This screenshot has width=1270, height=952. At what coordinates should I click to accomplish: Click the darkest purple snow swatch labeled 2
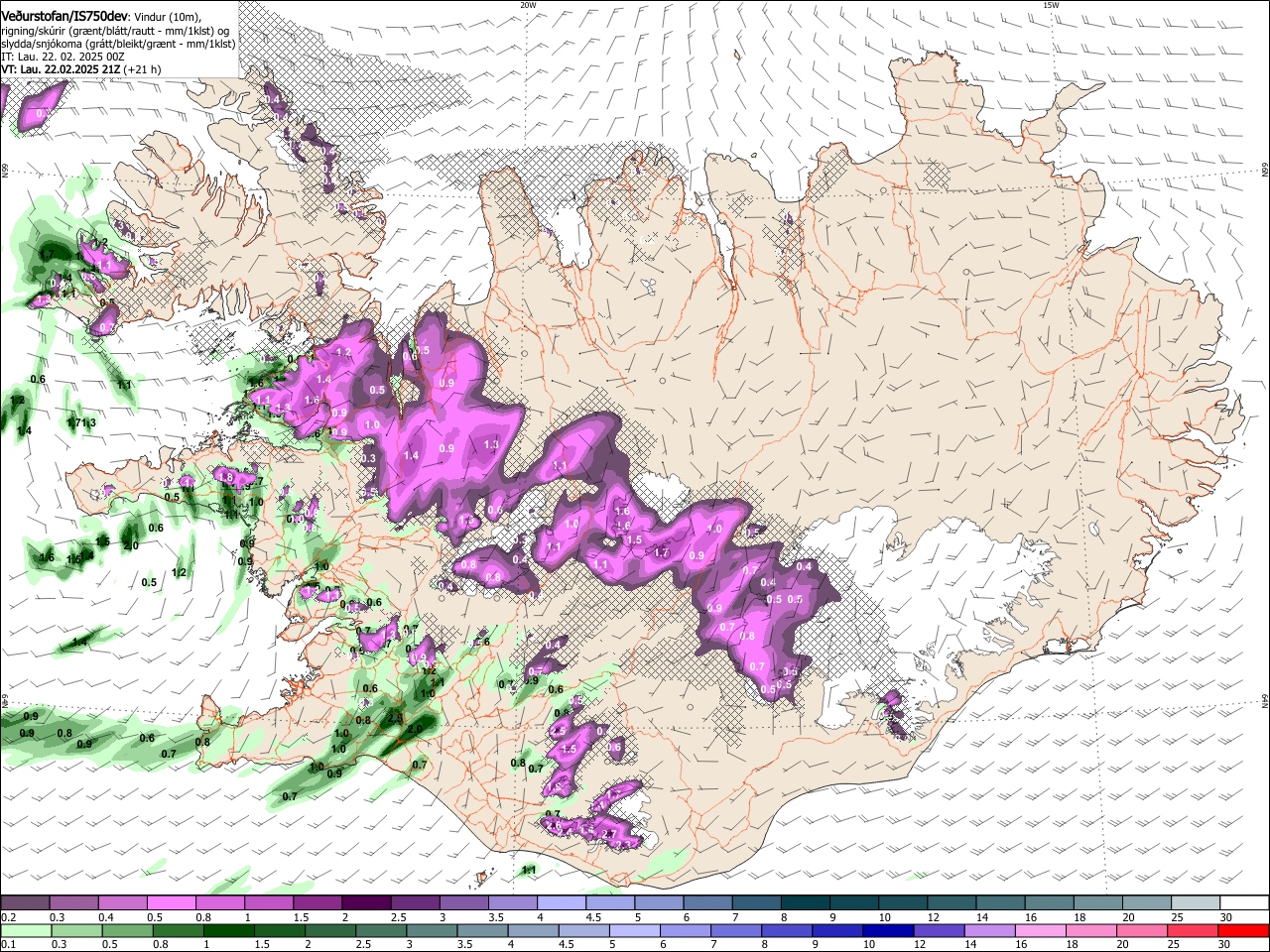point(365,902)
